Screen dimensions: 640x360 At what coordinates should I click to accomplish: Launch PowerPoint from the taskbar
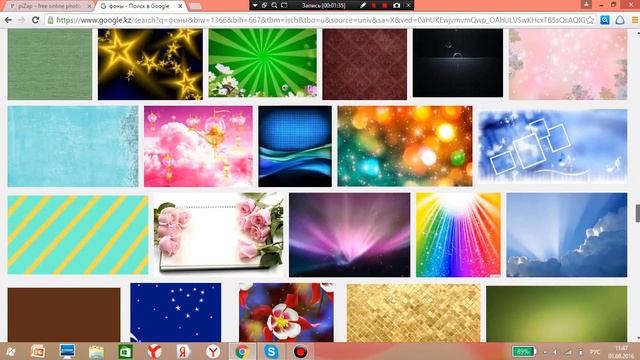pyautogui.click(x=38, y=351)
